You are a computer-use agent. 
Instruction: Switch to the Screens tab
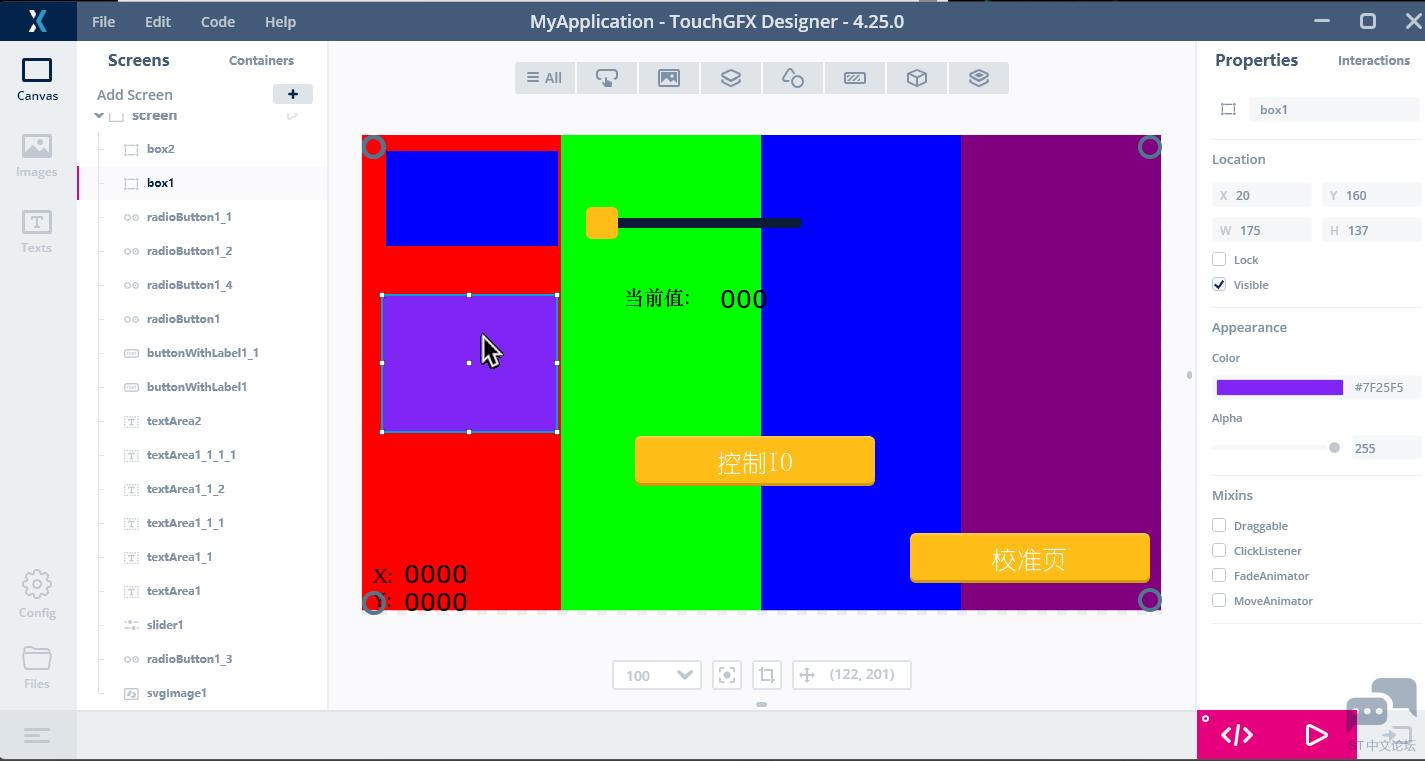(x=138, y=60)
